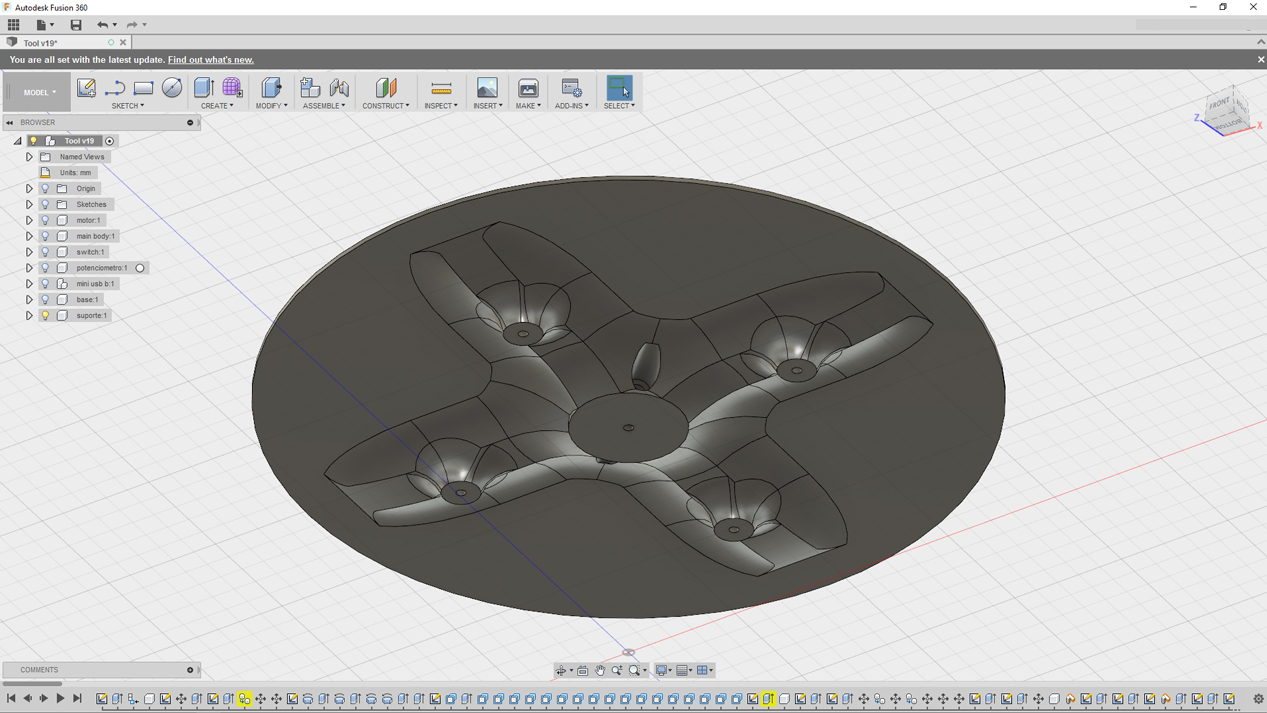Open timeline settings gear icon
The width and height of the screenshot is (1267, 713).
pyautogui.click(x=1258, y=699)
